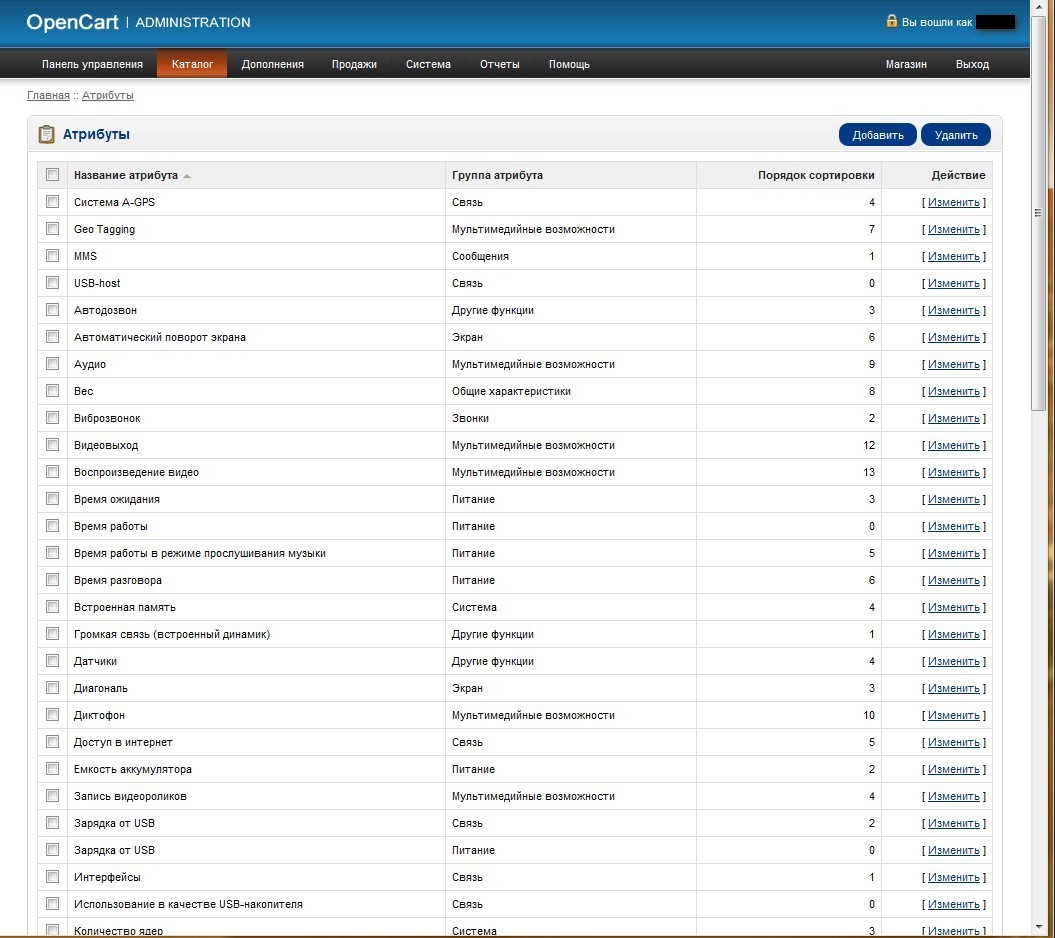Open the Система menu
The height and width of the screenshot is (938, 1055).
point(428,64)
